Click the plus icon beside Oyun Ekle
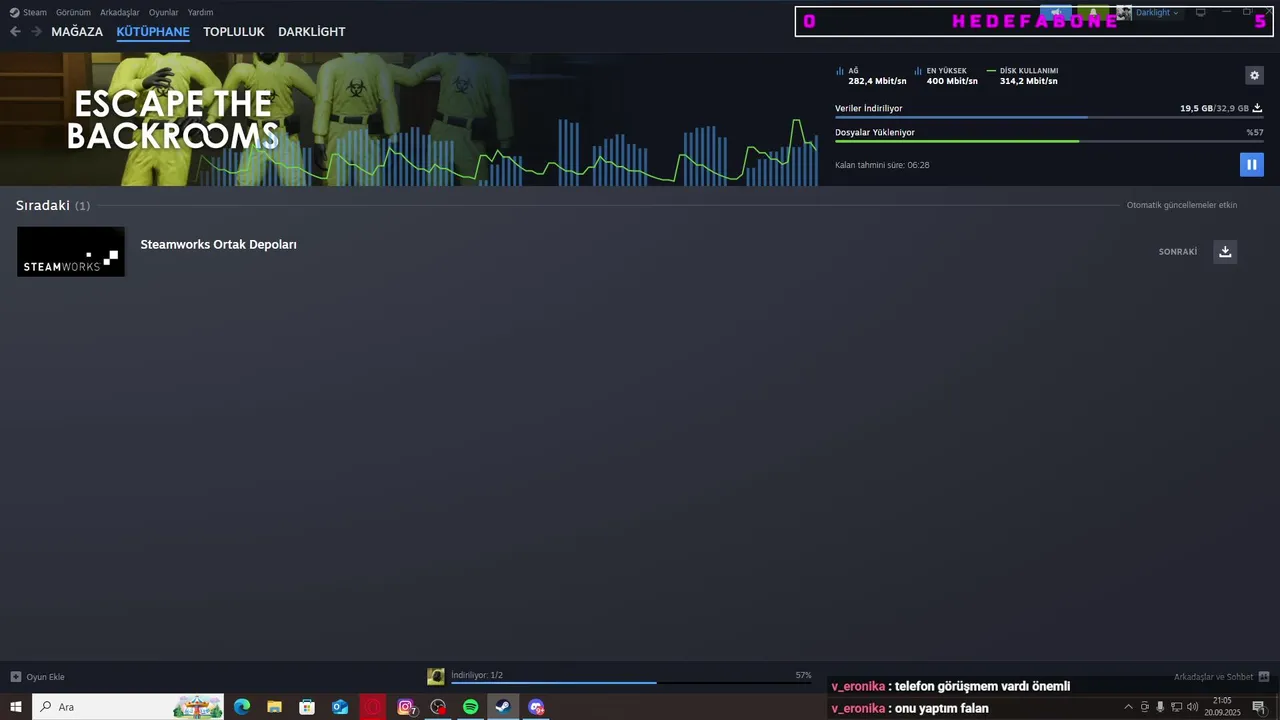 [16, 677]
